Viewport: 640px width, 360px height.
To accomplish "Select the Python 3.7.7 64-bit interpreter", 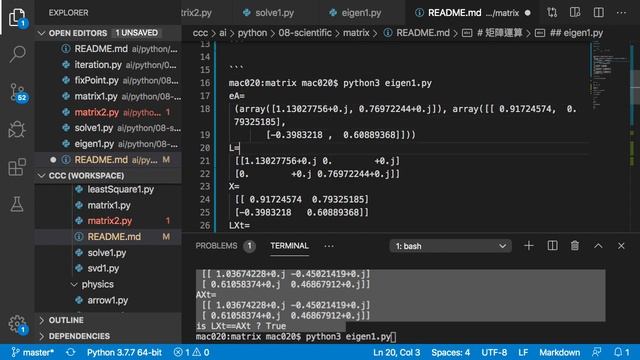I will [124, 352].
